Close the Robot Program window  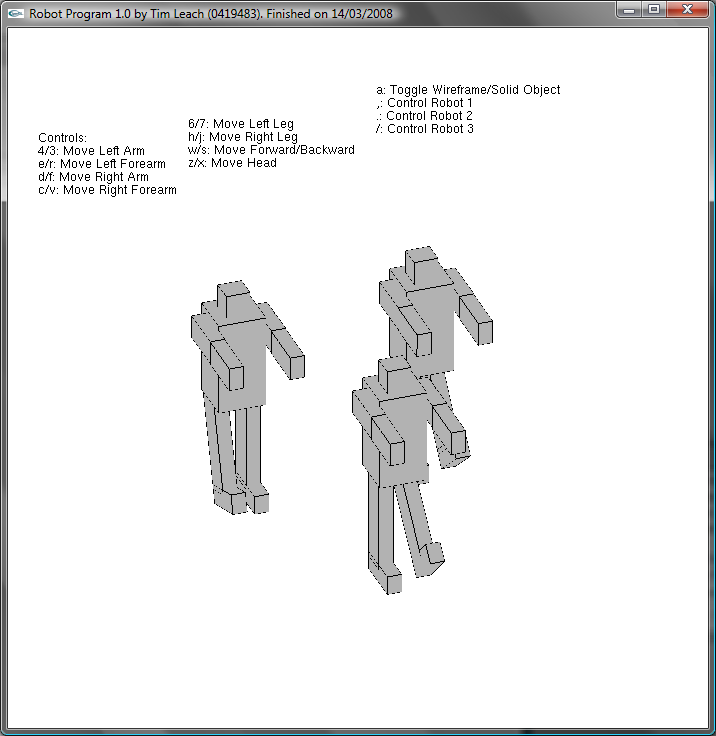(687, 9)
